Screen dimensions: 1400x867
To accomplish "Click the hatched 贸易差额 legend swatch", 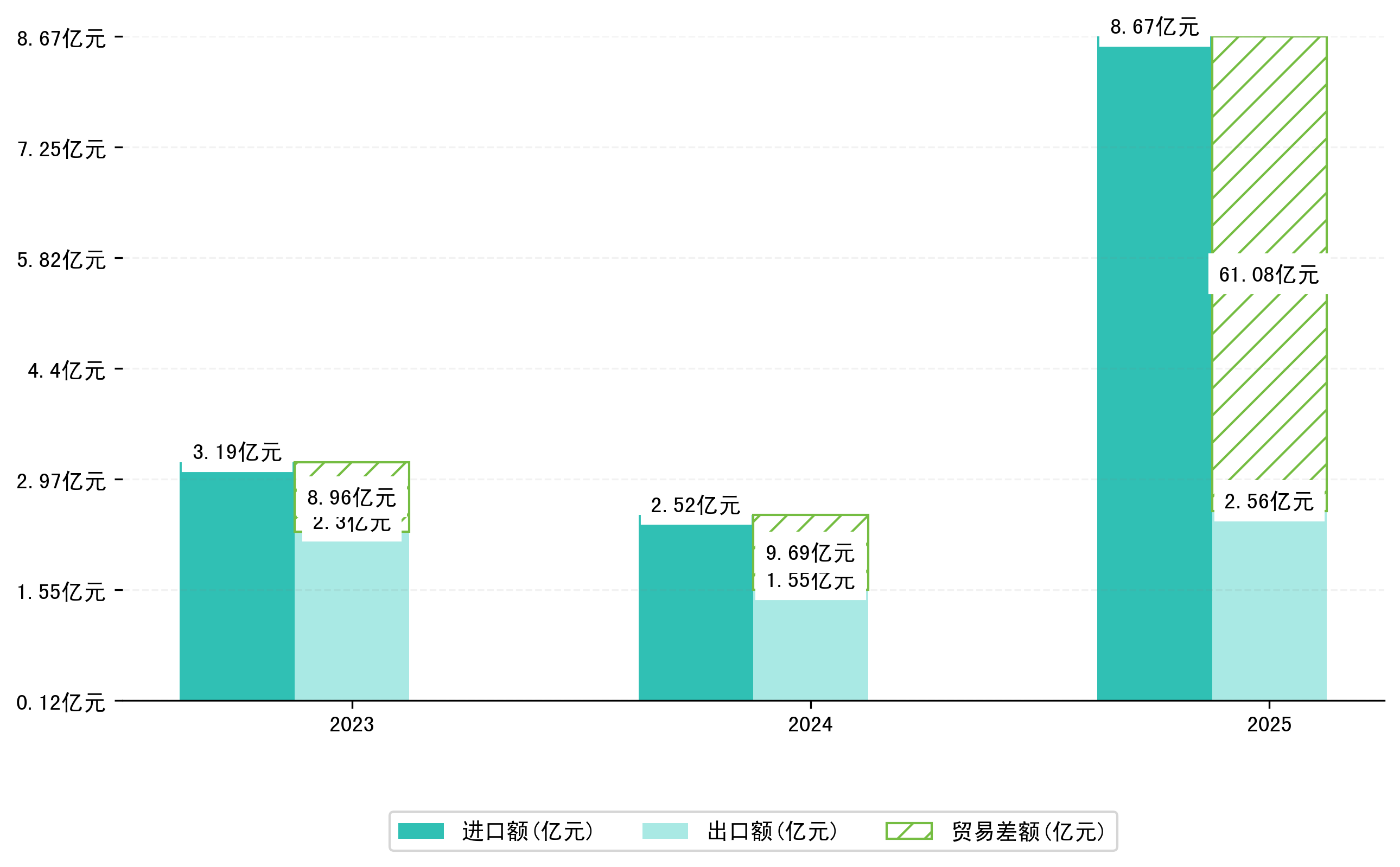I will coord(908,831).
